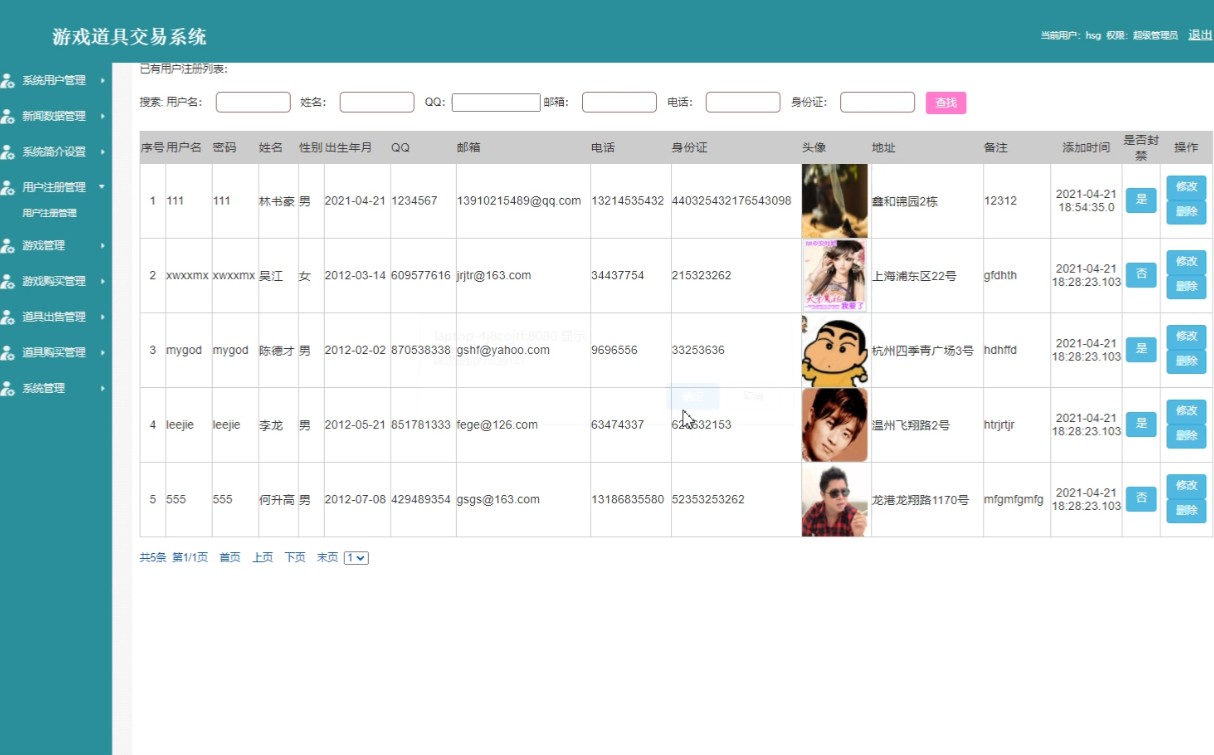Click the cartoon avatar of user mygod
This screenshot has width=1214, height=755.
coord(834,350)
